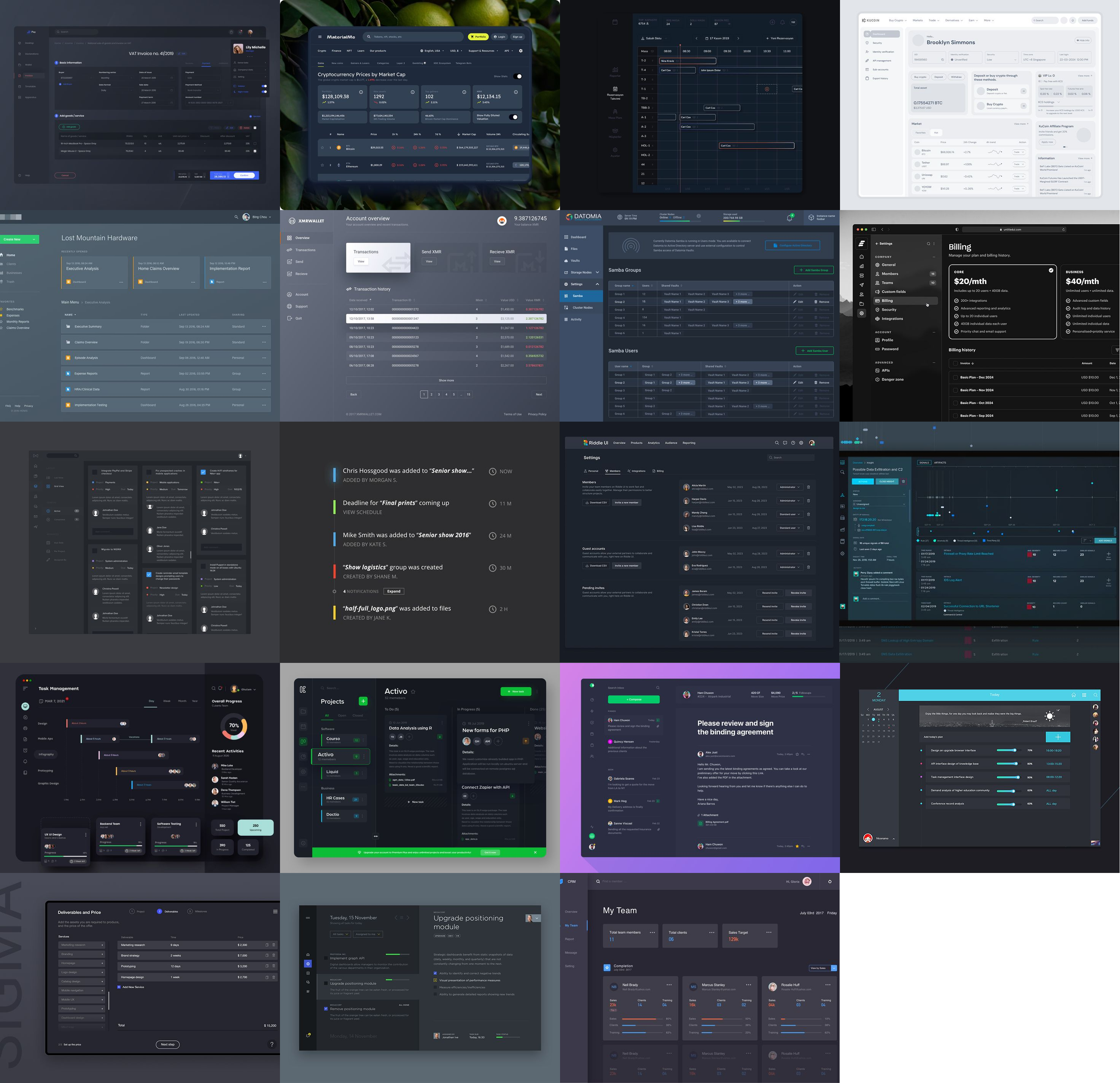
Task: Star the Bitcoin row in MaterialMe table
Action: point(322,147)
